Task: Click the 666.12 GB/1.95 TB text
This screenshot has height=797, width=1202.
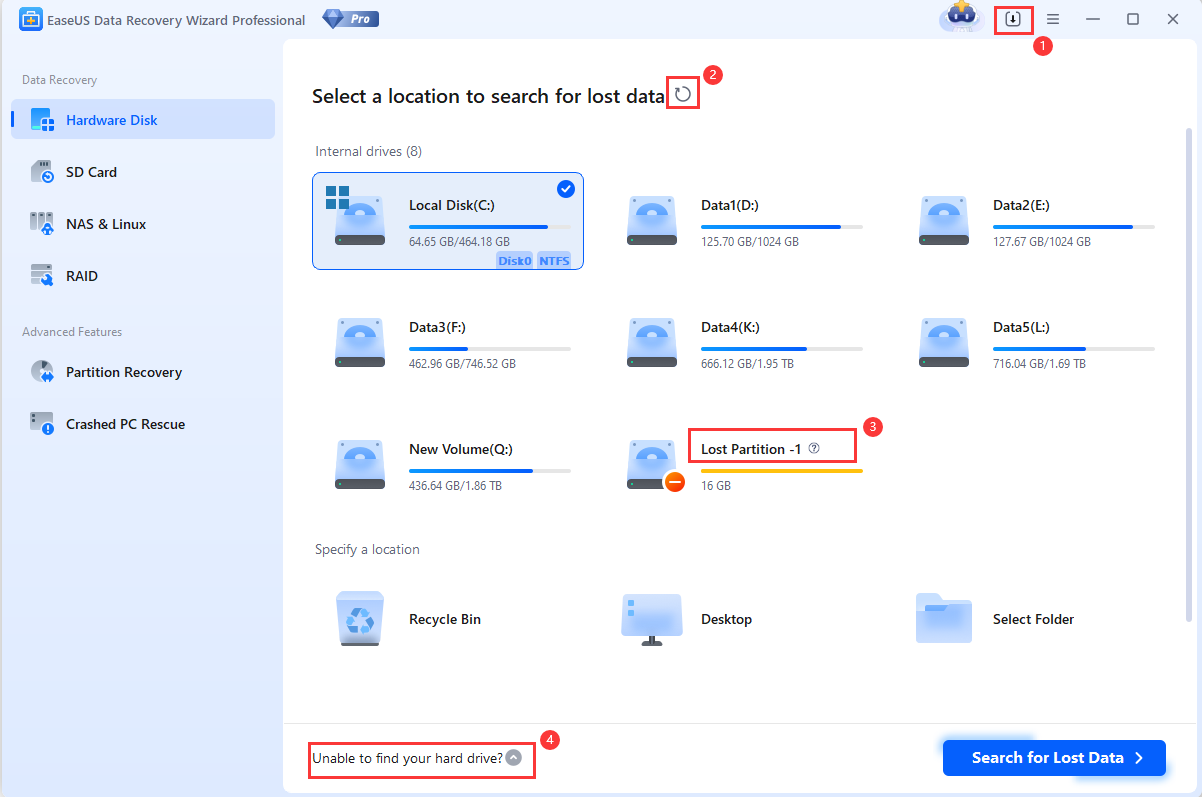Action: [747, 364]
